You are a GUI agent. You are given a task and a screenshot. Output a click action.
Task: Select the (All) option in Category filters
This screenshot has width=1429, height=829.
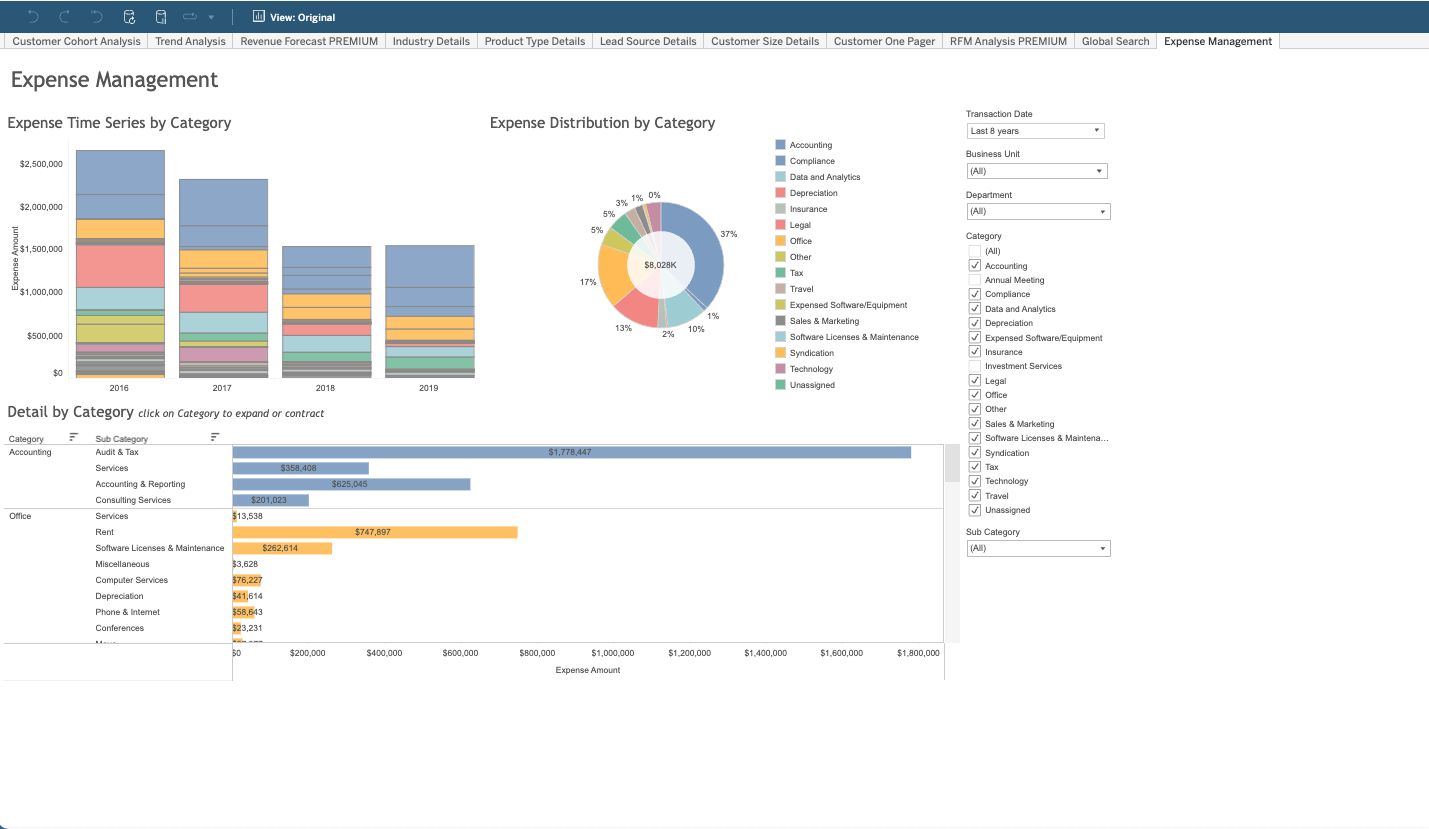tap(975, 250)
